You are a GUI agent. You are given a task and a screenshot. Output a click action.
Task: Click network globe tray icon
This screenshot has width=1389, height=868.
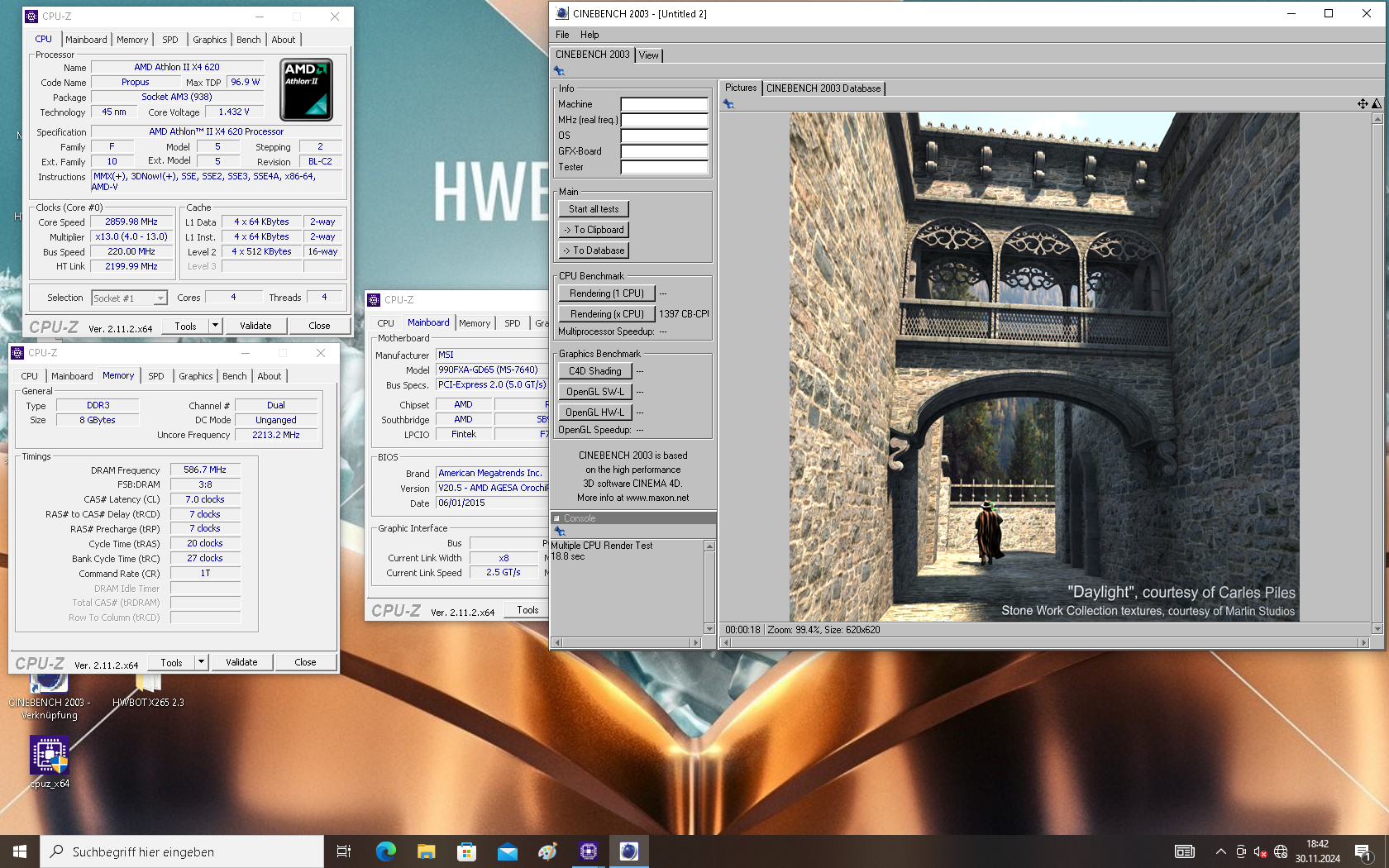coord(1281,851)
